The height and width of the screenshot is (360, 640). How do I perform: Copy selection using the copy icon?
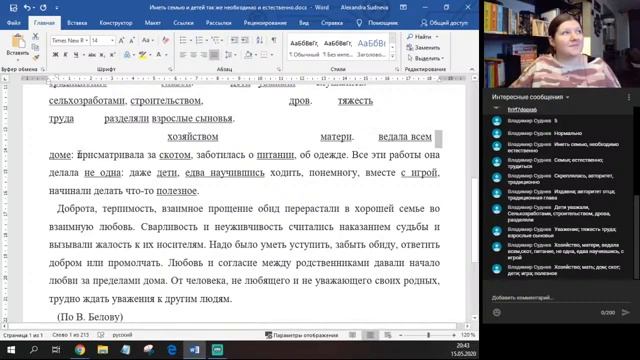point(36,47)
